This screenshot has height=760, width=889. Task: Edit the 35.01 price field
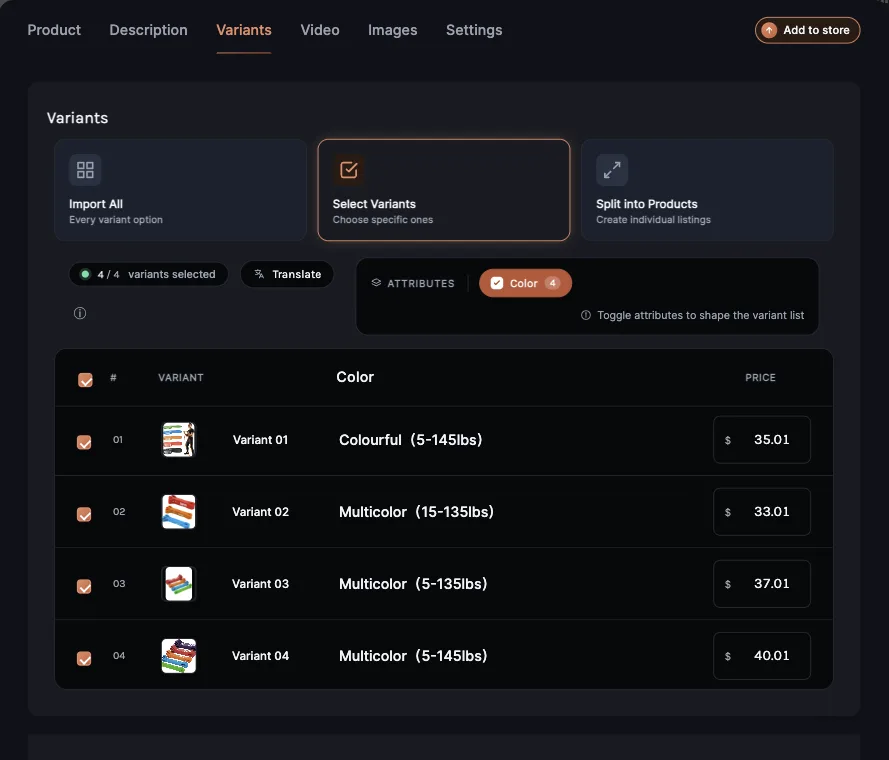click(761, 440)
